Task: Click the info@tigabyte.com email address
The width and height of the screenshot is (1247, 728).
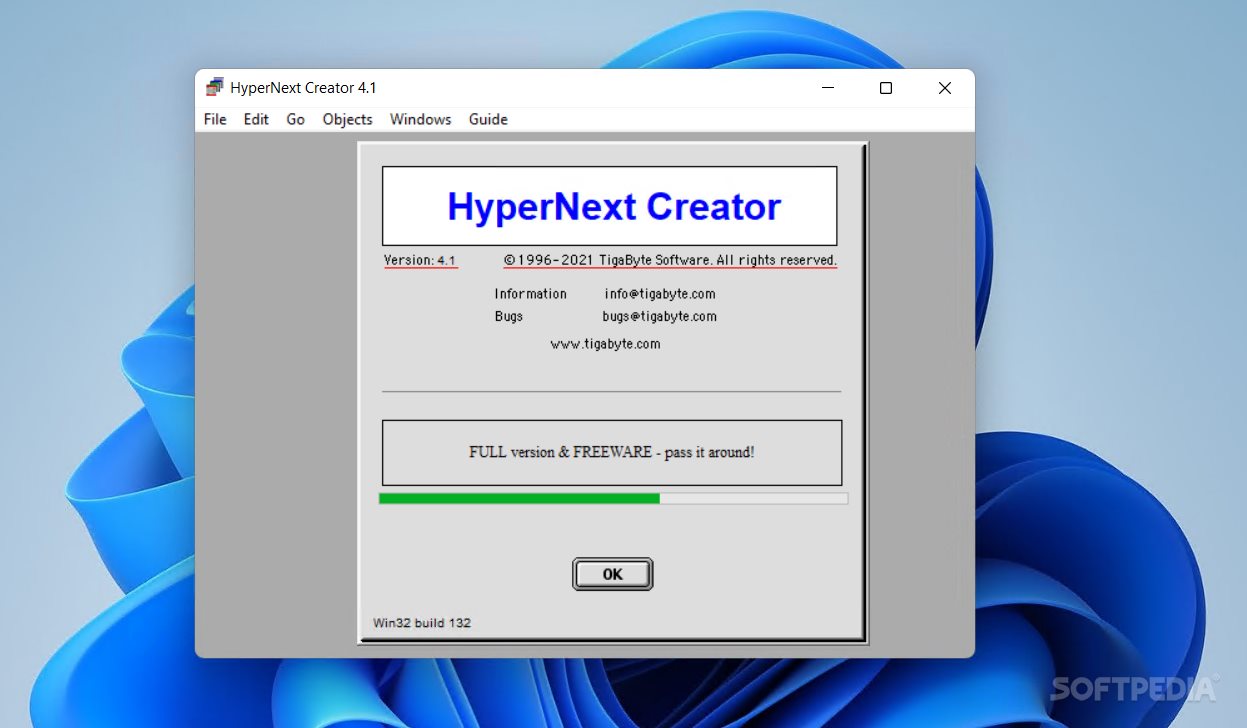Action: pos(660,294)
